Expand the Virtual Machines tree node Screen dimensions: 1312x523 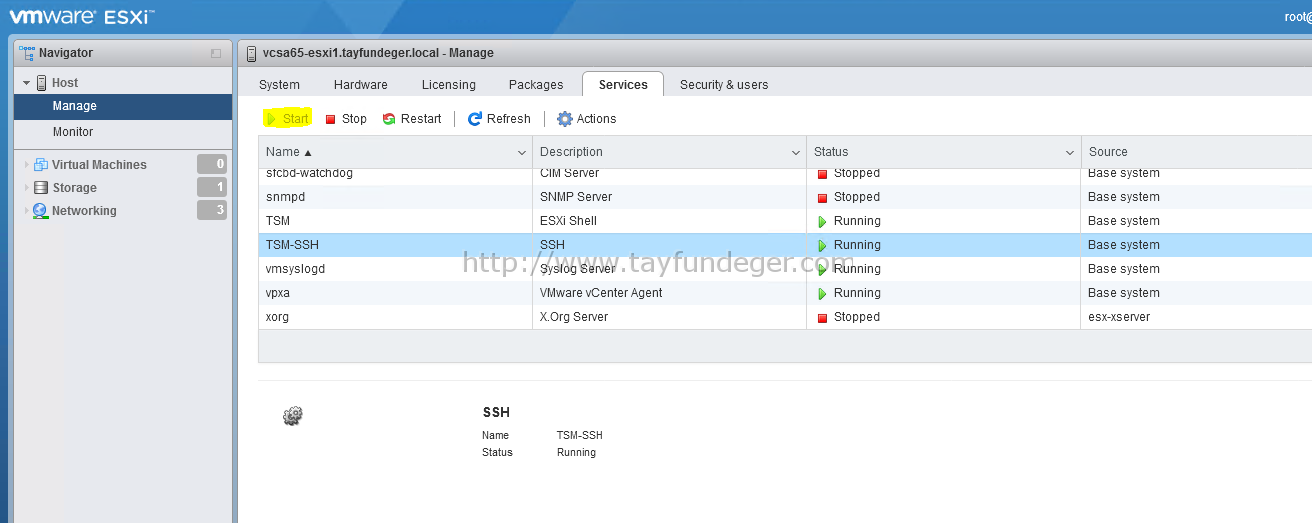27,165
